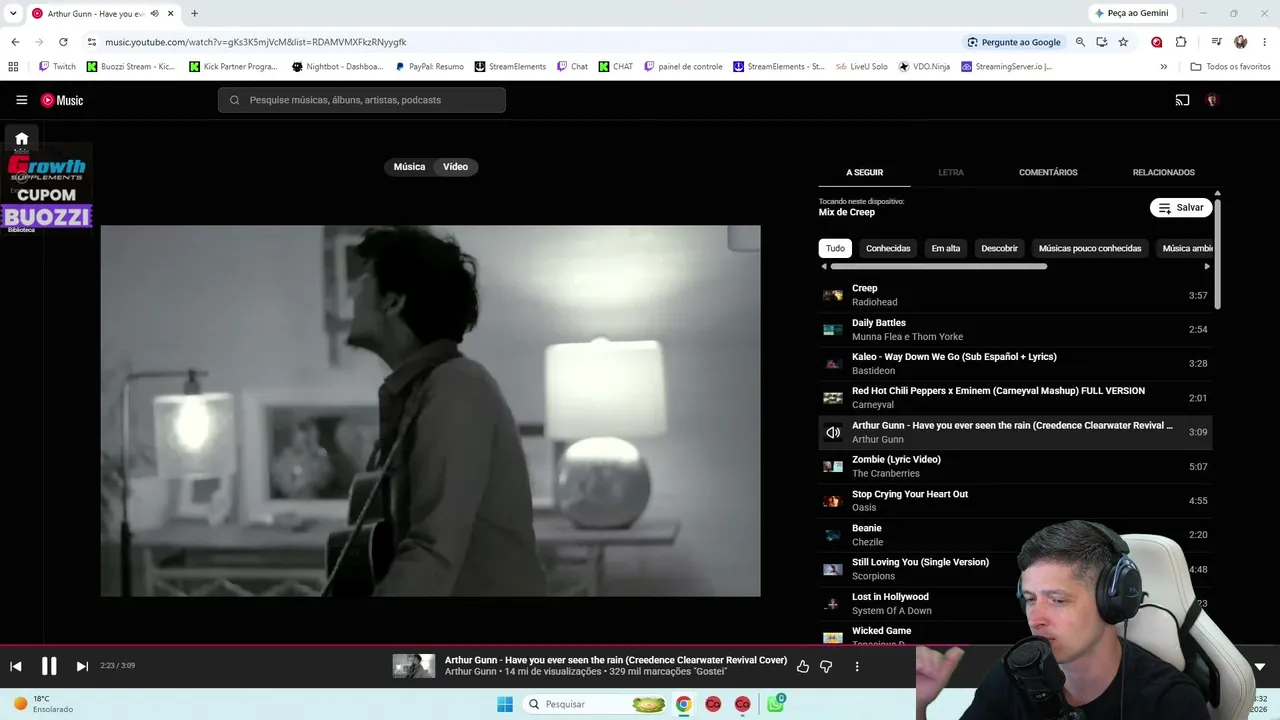Play Kaleo - Way Down We Go

pyautogui.click(x=1015, y=364)
